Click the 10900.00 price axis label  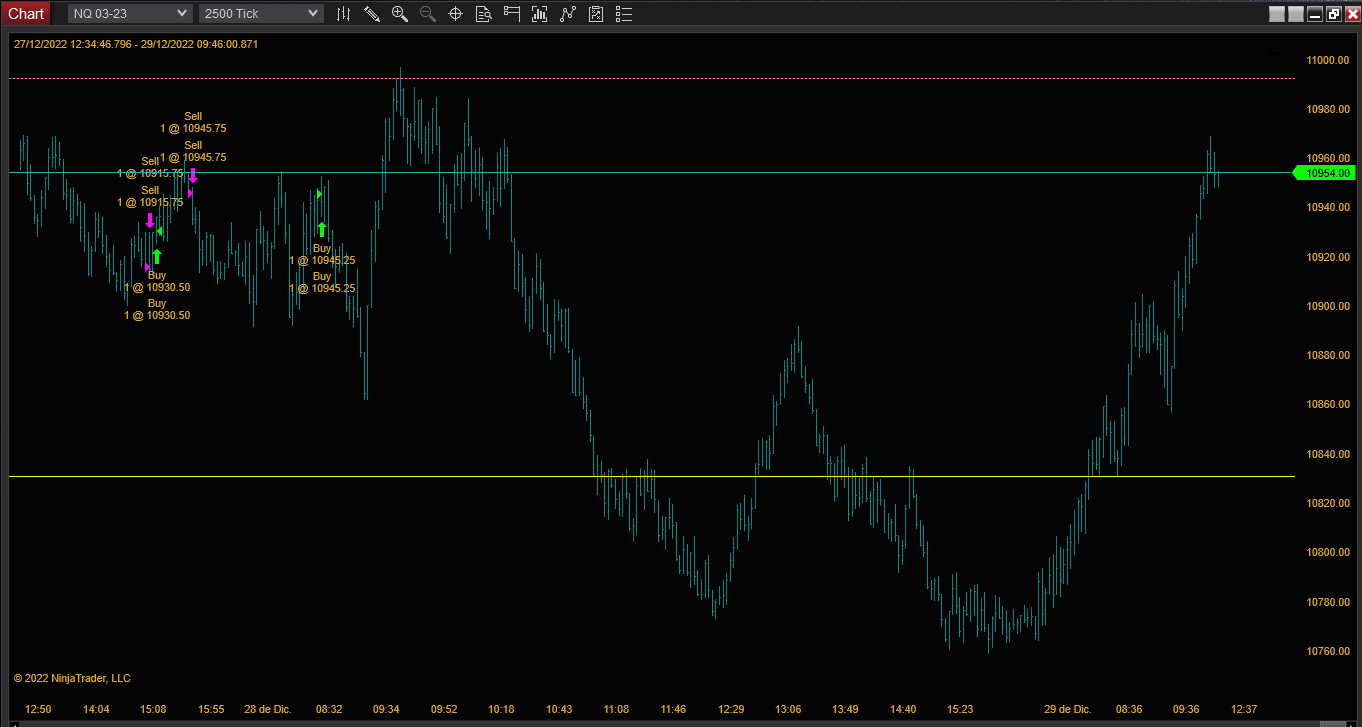click(1328, 306)
